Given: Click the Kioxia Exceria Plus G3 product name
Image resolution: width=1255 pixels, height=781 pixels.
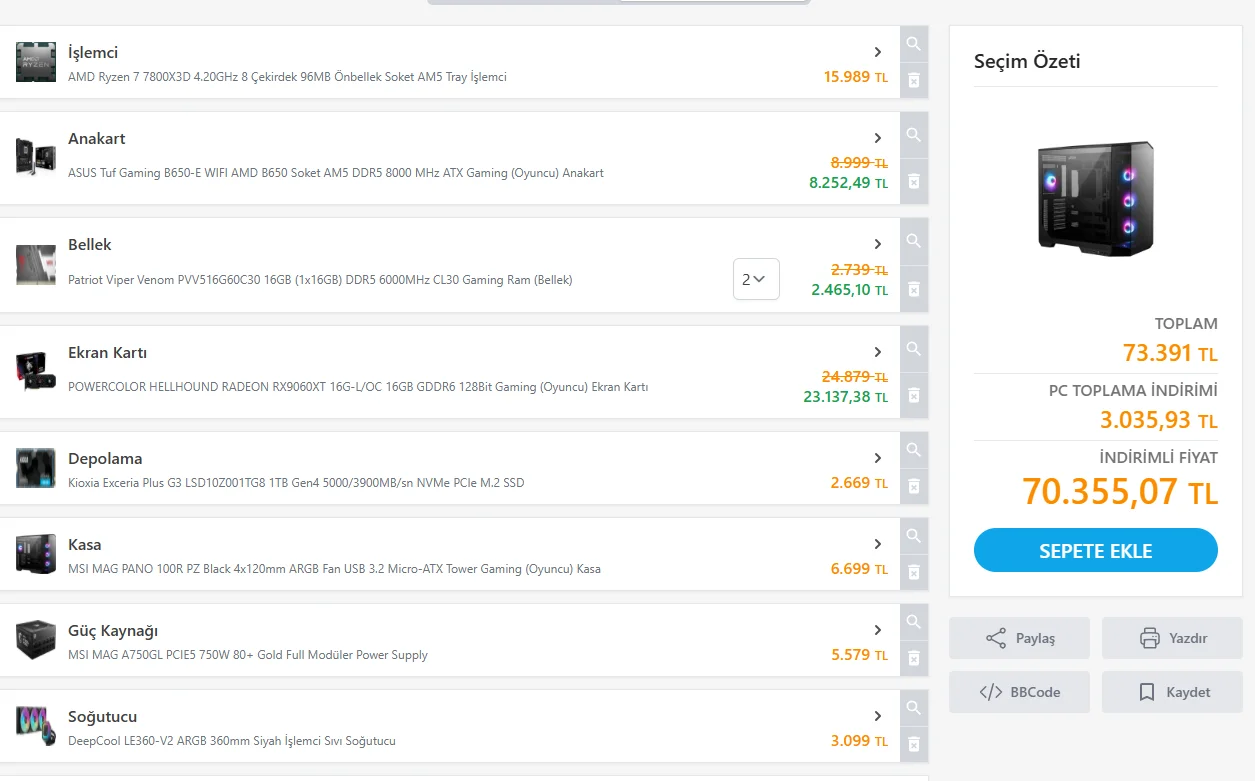Looking at the screenshot, I should point(296,483).
